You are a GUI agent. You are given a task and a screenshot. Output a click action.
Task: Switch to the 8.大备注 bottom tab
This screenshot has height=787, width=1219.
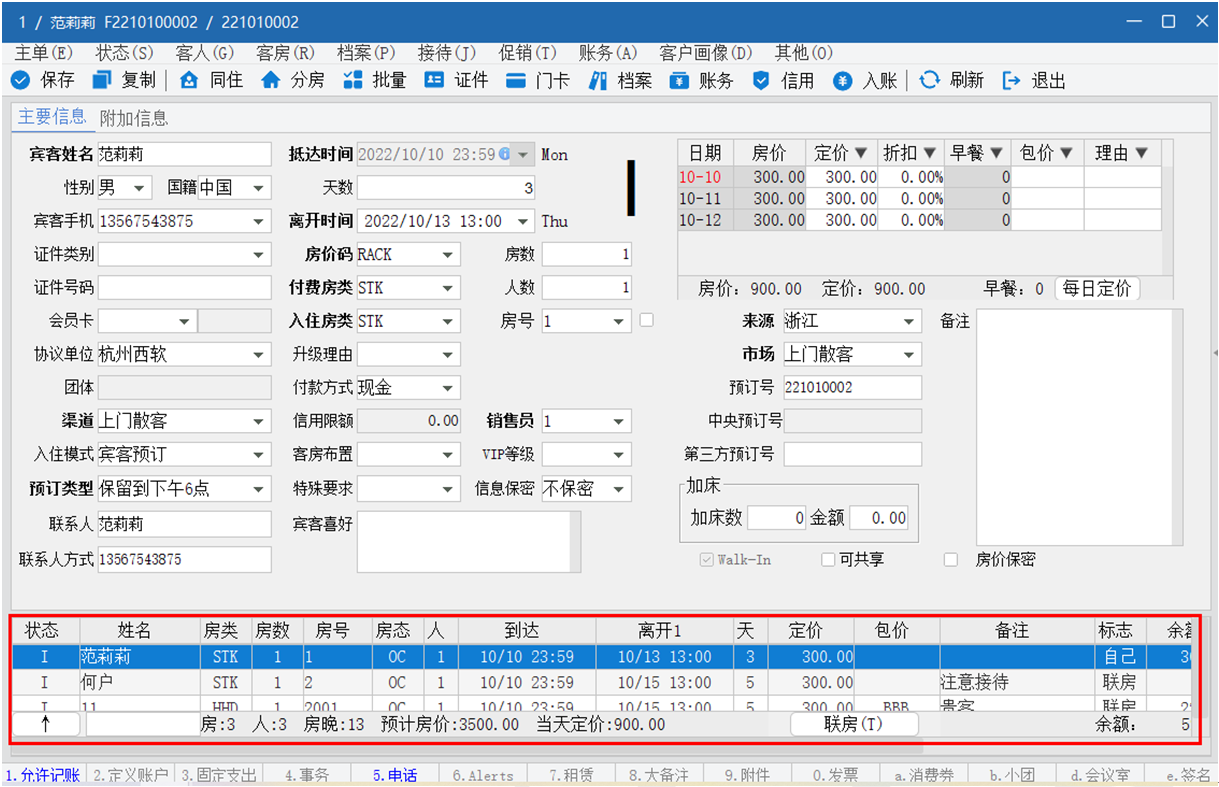click(x=659, y=775)
